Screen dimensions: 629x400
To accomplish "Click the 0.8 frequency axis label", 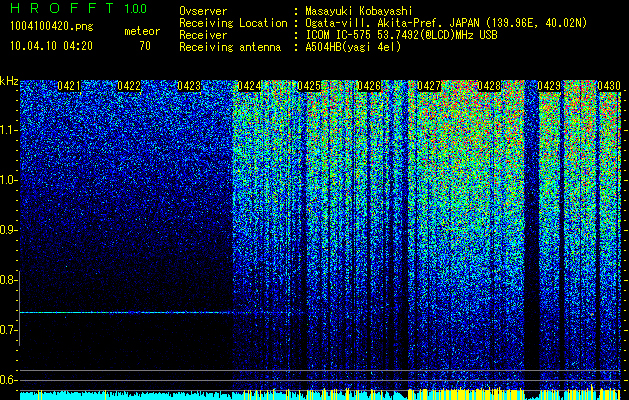I will tap(8, 280).
